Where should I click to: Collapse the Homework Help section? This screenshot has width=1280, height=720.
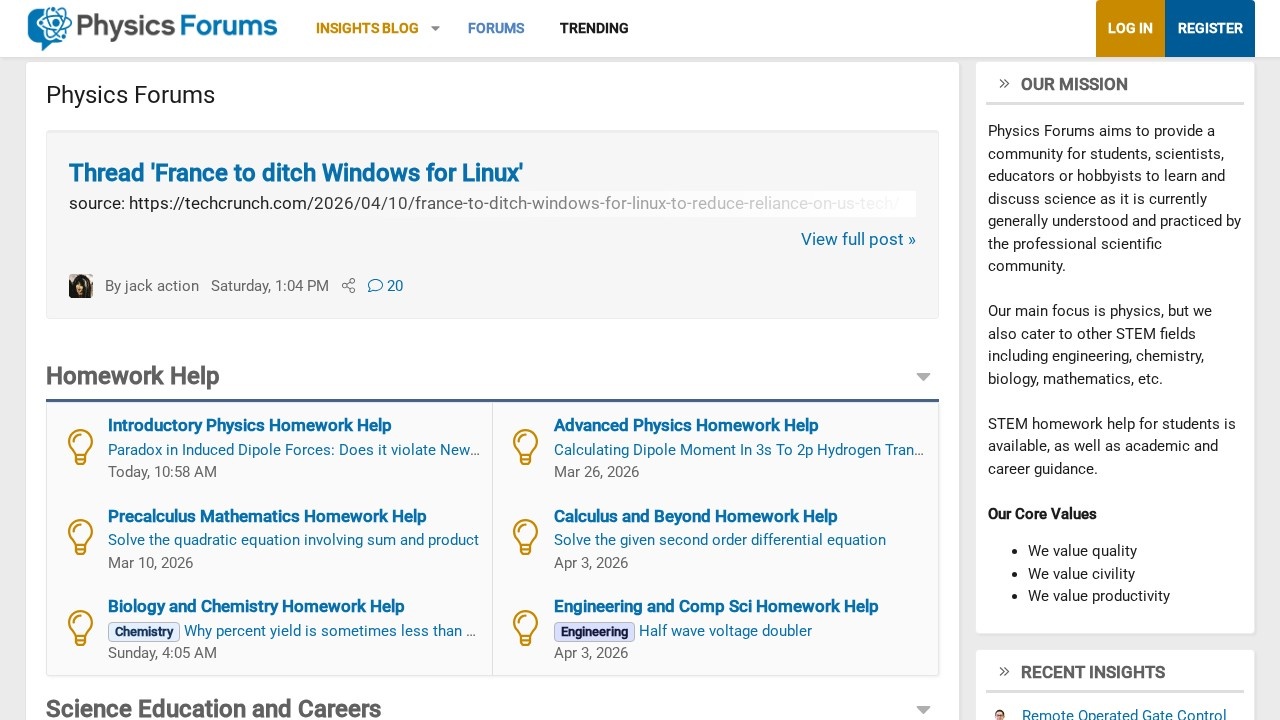[x=923, y=377]
